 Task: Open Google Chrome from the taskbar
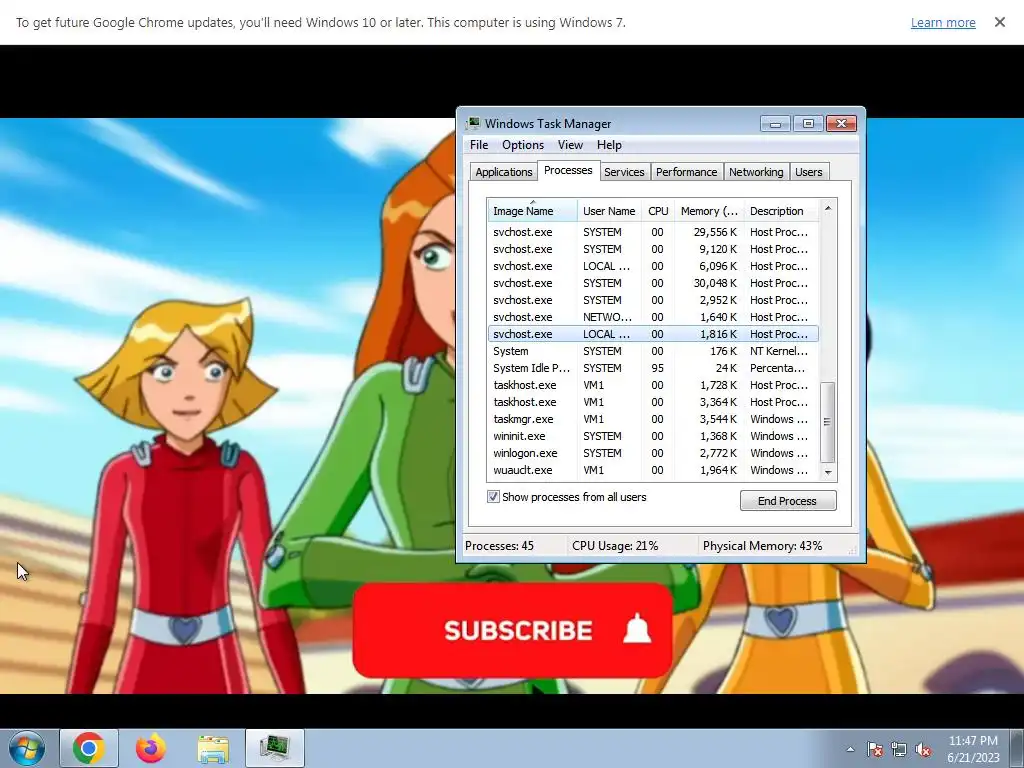tap(89, 748)
